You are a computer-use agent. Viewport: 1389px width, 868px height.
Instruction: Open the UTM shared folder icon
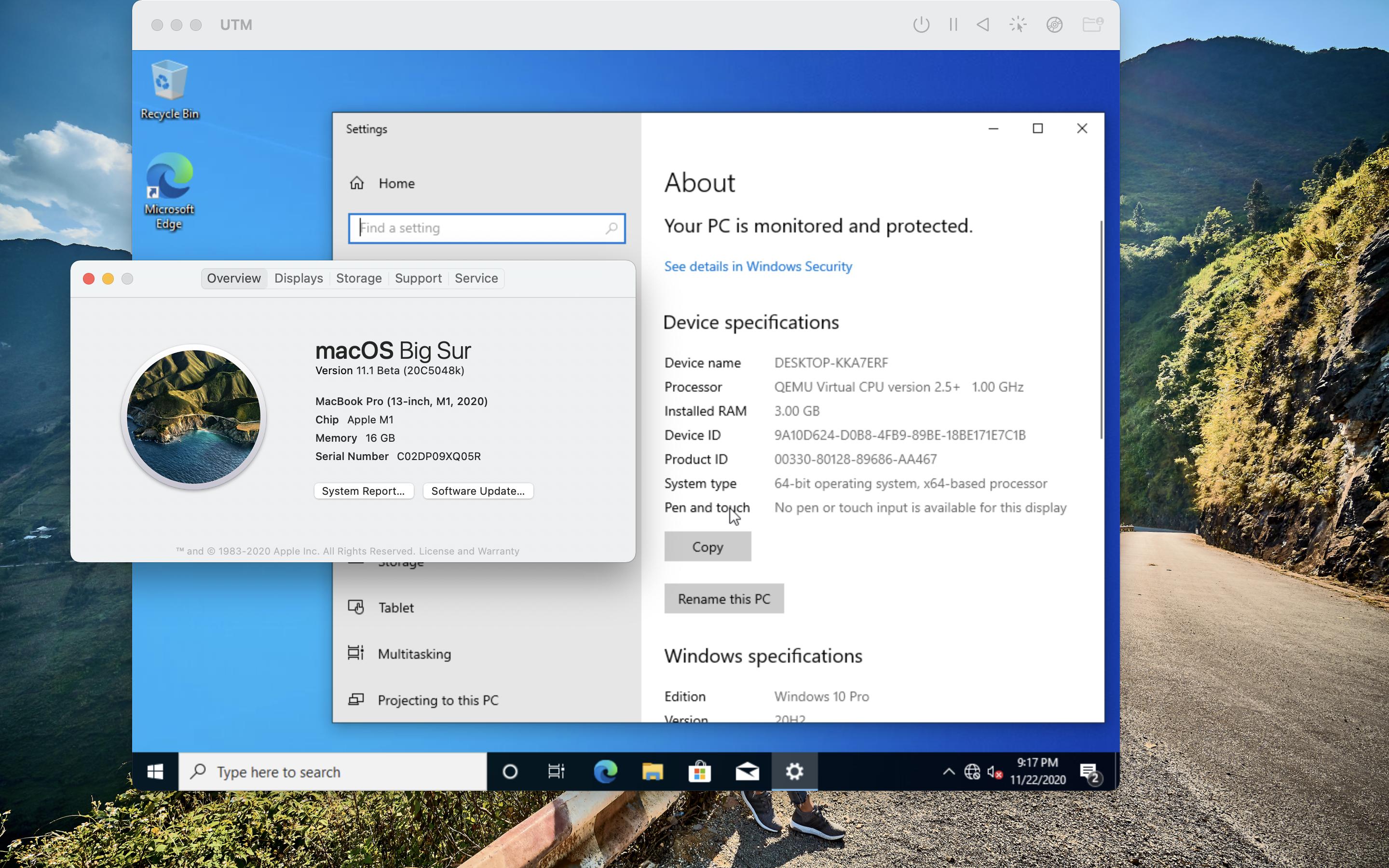pos(1092,25)
